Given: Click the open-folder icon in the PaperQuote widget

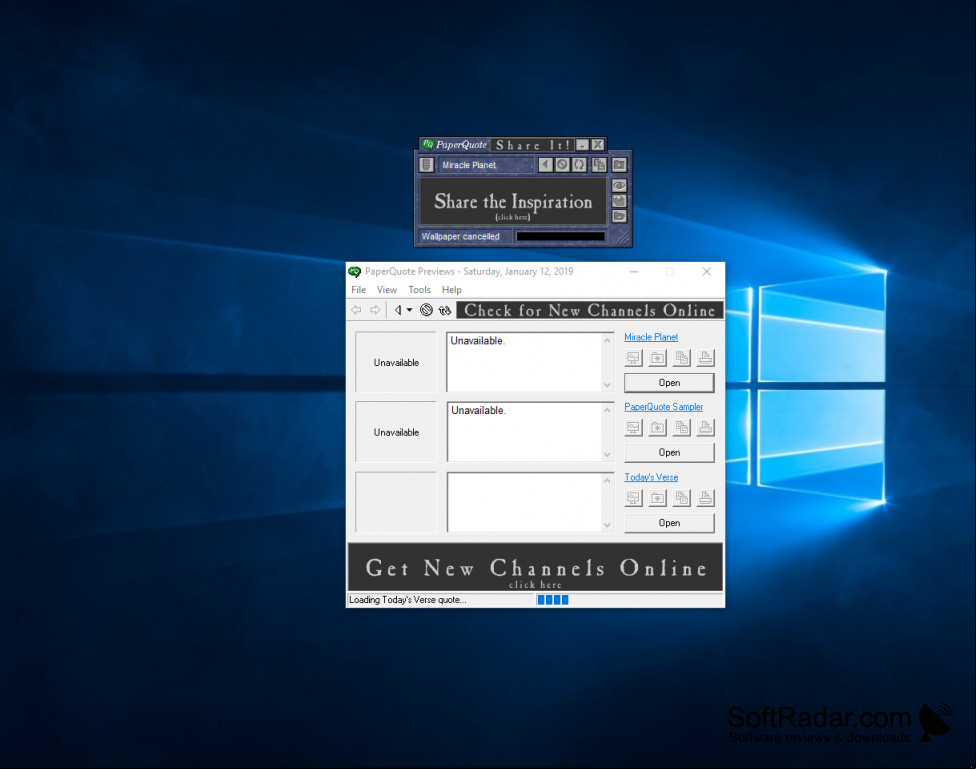Looking at the screenshot, I should pyautogui.click(x=619, y=216).
